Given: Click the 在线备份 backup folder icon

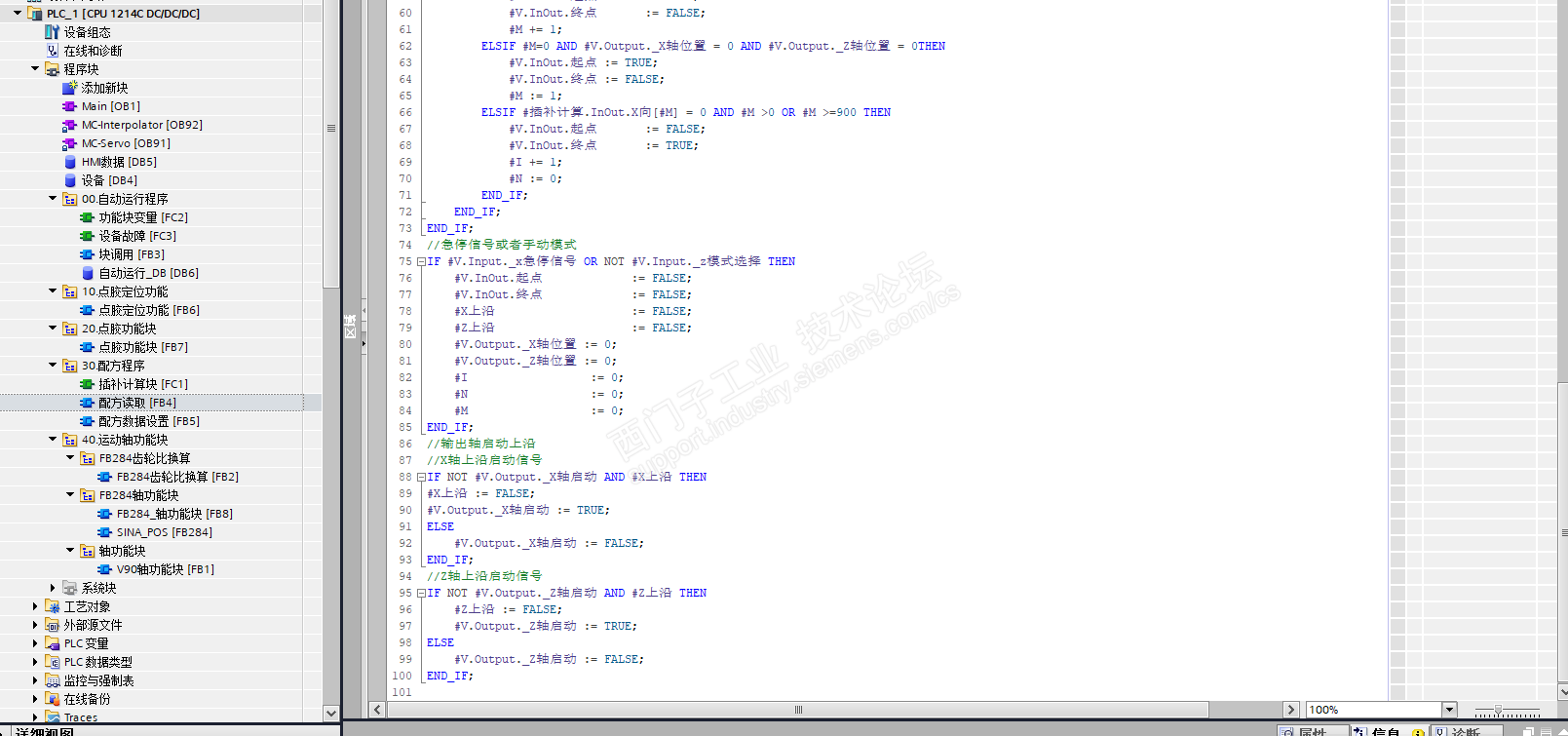Looking at the screenshot, I should [x=53, y=699].
